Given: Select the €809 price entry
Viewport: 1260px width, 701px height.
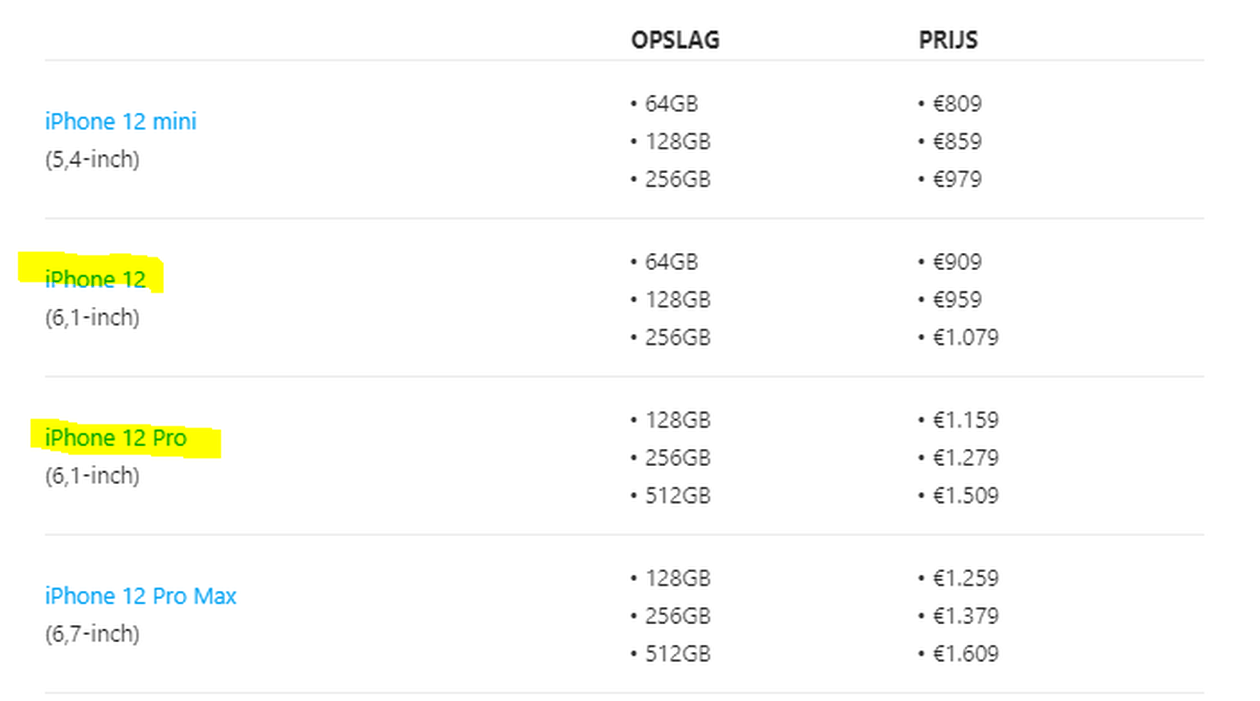Looking at the screenshot, I should pos(957,103).
